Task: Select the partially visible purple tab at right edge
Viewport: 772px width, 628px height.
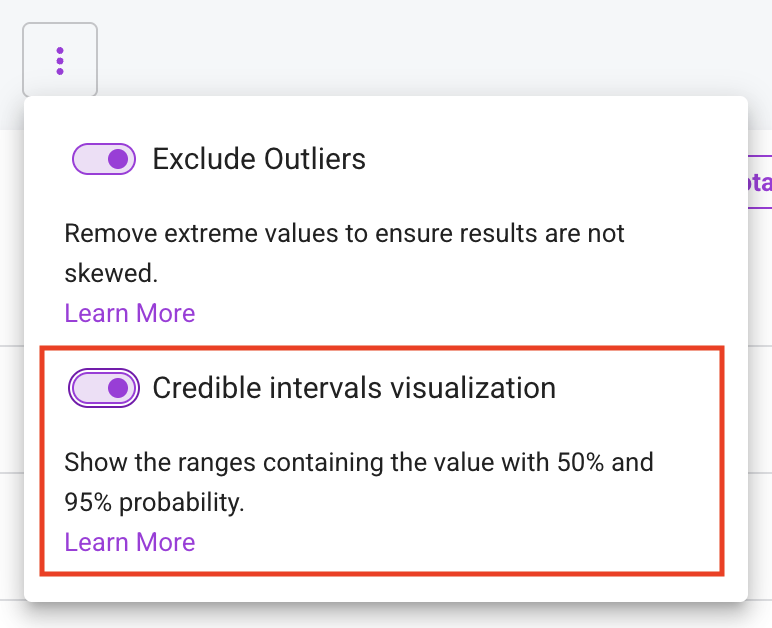Action: click(x=760, y=182)
